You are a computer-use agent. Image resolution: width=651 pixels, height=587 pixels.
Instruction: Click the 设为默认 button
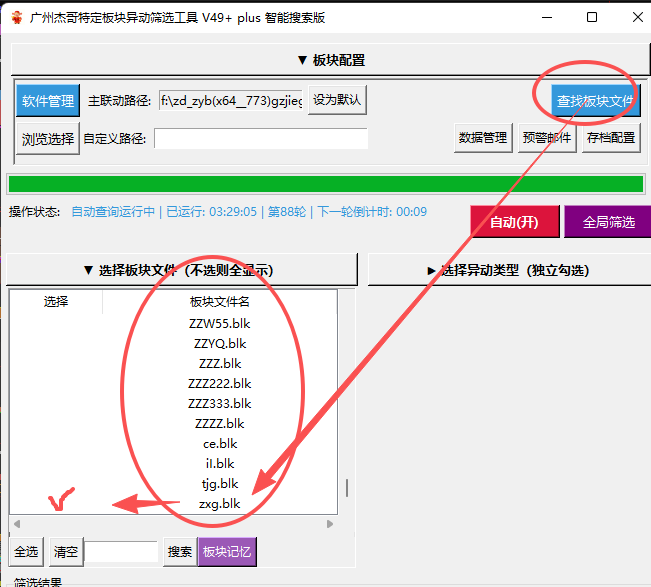tap(337, 100)
